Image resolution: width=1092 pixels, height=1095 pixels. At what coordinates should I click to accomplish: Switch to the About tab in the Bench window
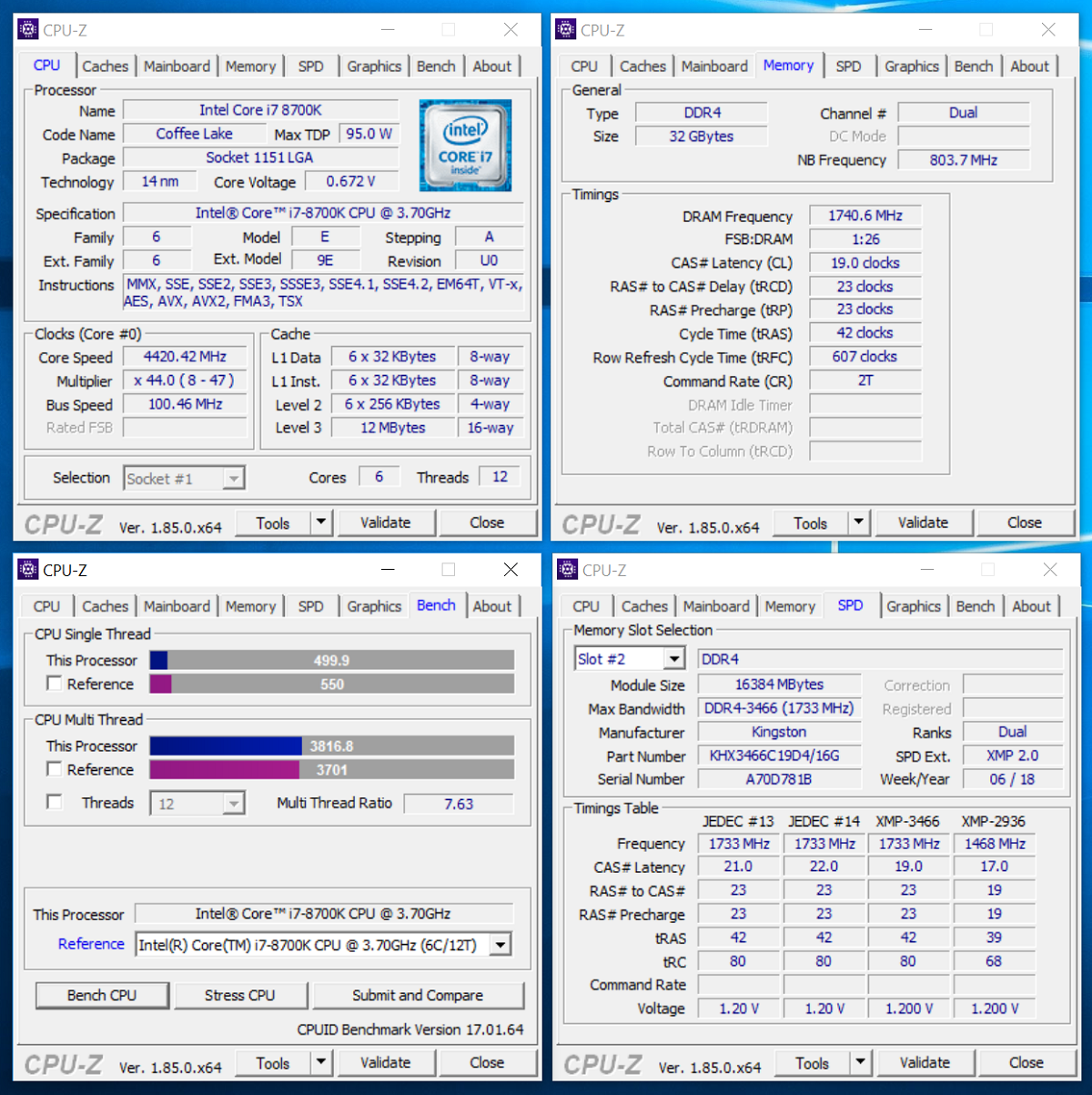492,606
